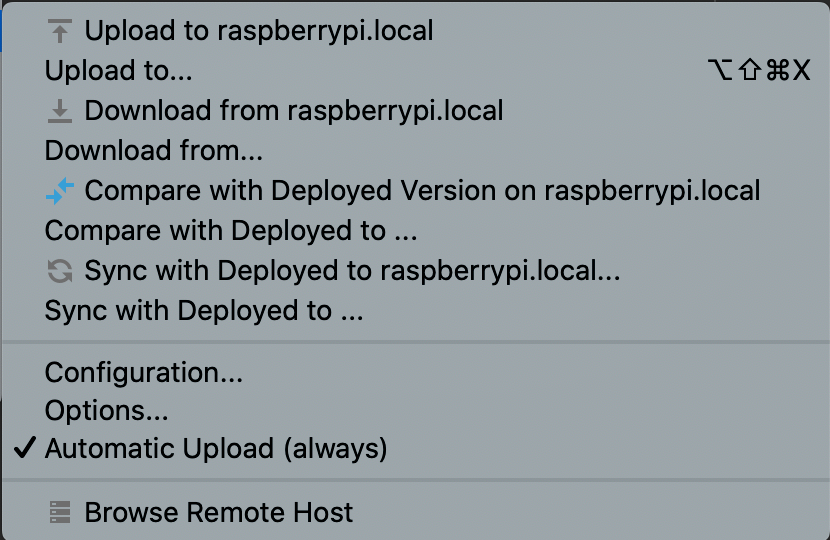Click the download arrow icon beside raspberrypi.local
Screen dimensions: 830x540
click(x=60, y=111)
